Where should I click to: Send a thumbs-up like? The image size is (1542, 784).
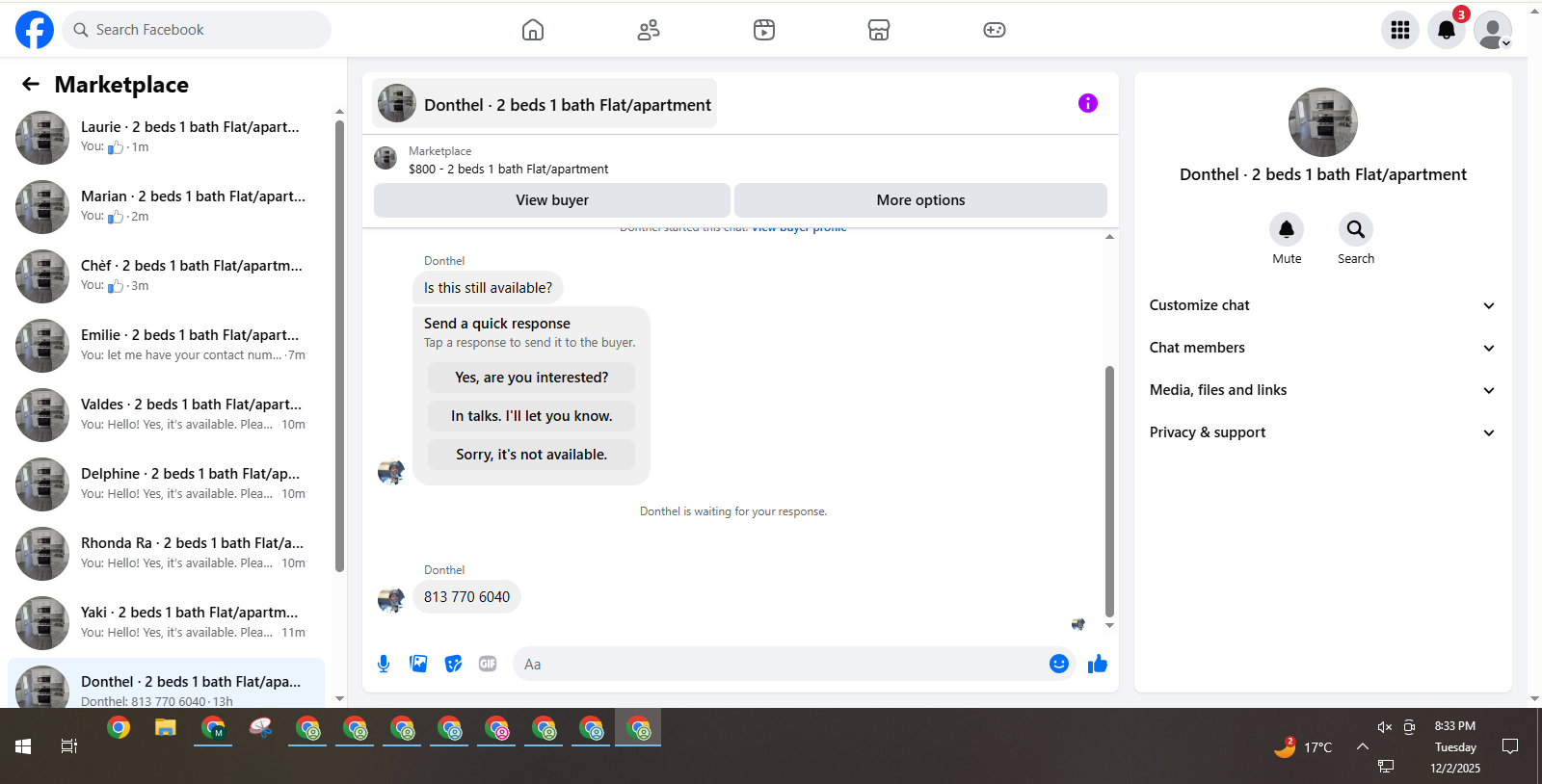pos(1098,664)
